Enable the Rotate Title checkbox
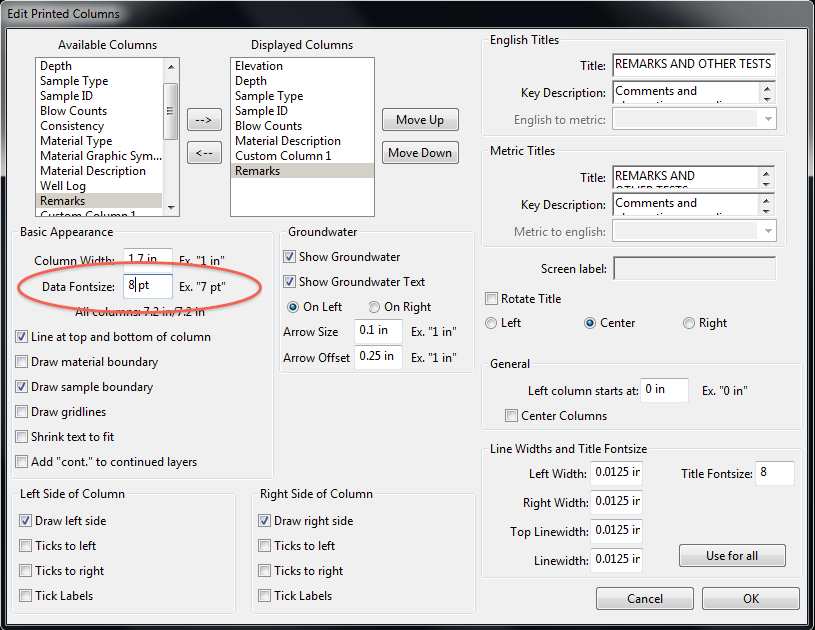 click(x=491, y=299)
